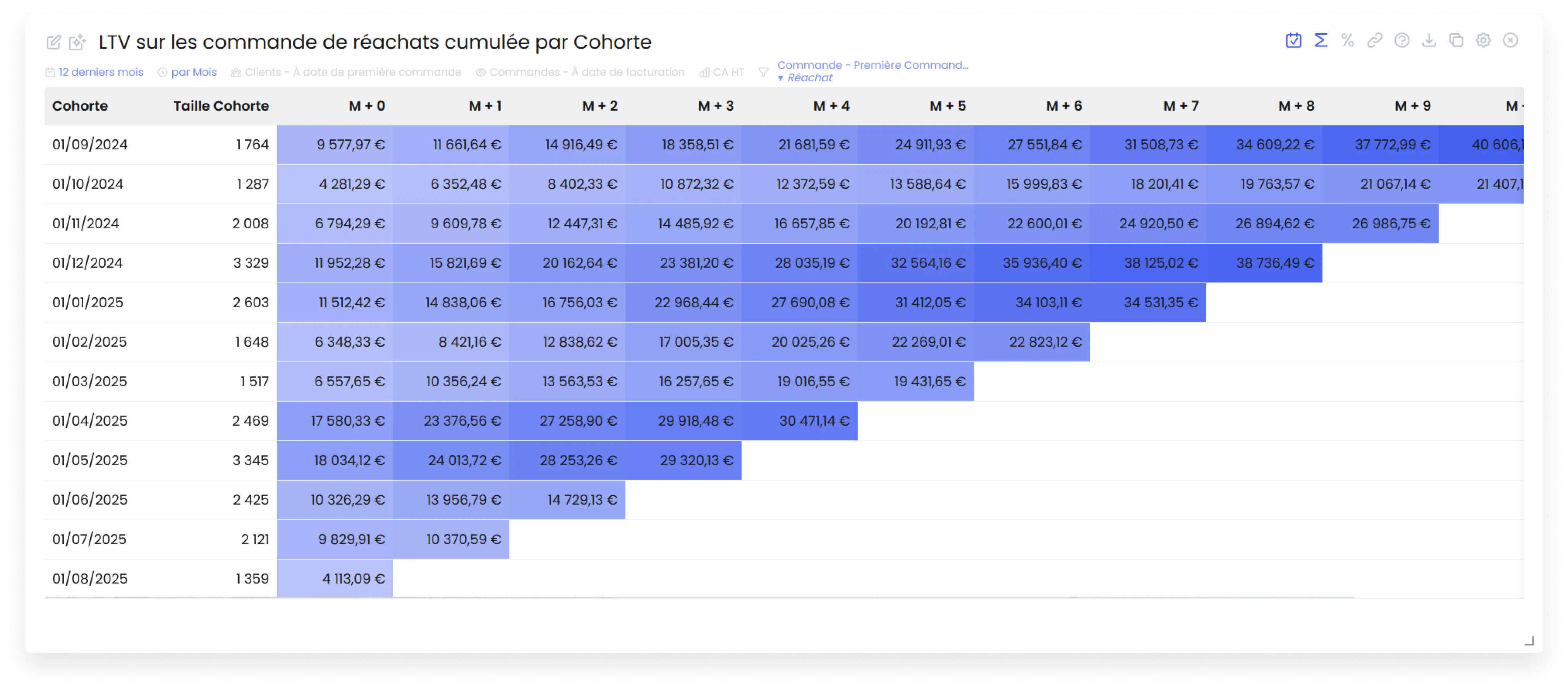The width and height of the screenshot is (1568, 690).
Task: Select cohort row '01/08/2025'
Action: coord(89,579)
